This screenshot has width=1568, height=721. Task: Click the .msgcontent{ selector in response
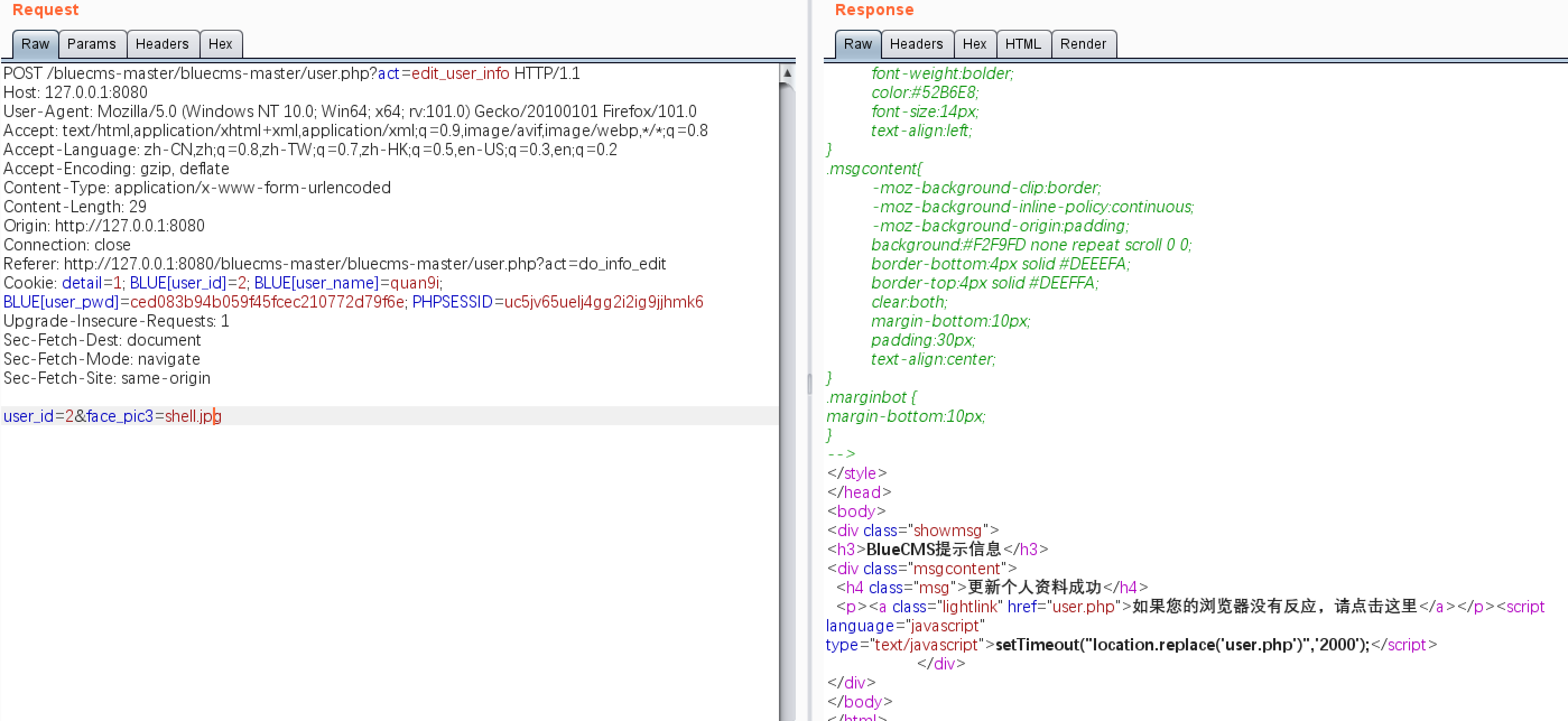click(874, 169)
